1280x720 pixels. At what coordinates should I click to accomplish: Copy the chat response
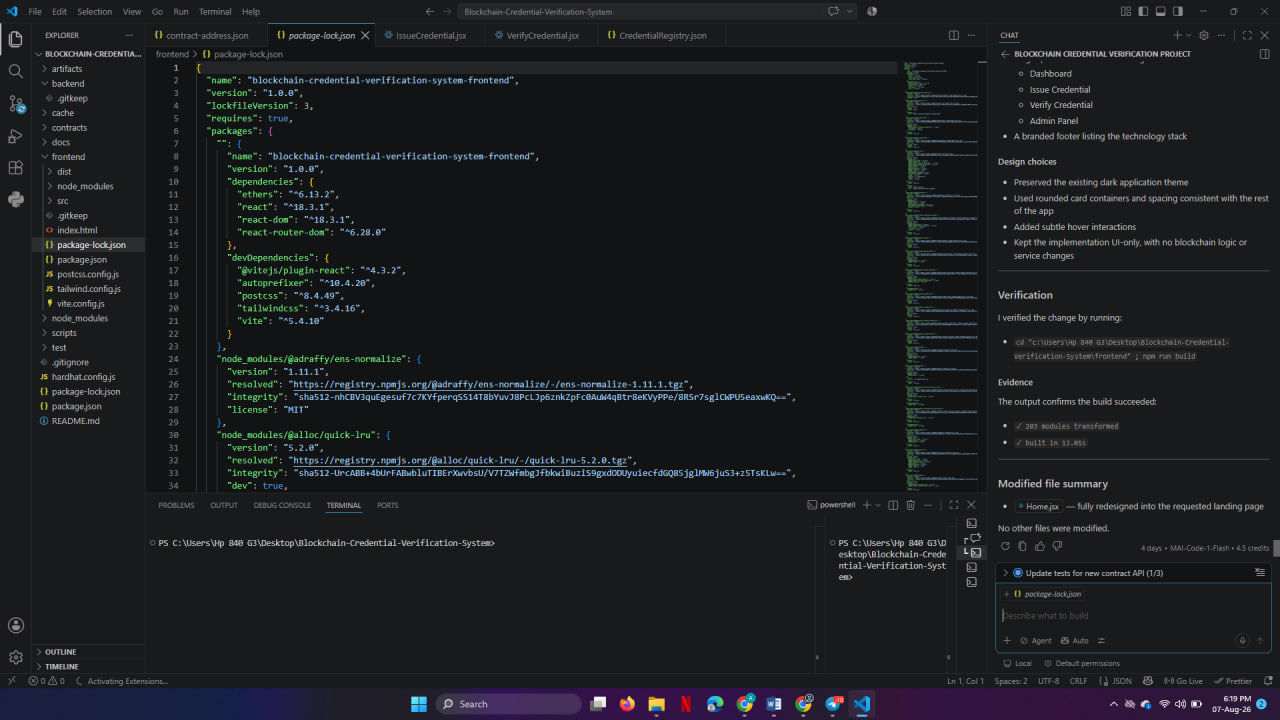tap(1022, 546)
